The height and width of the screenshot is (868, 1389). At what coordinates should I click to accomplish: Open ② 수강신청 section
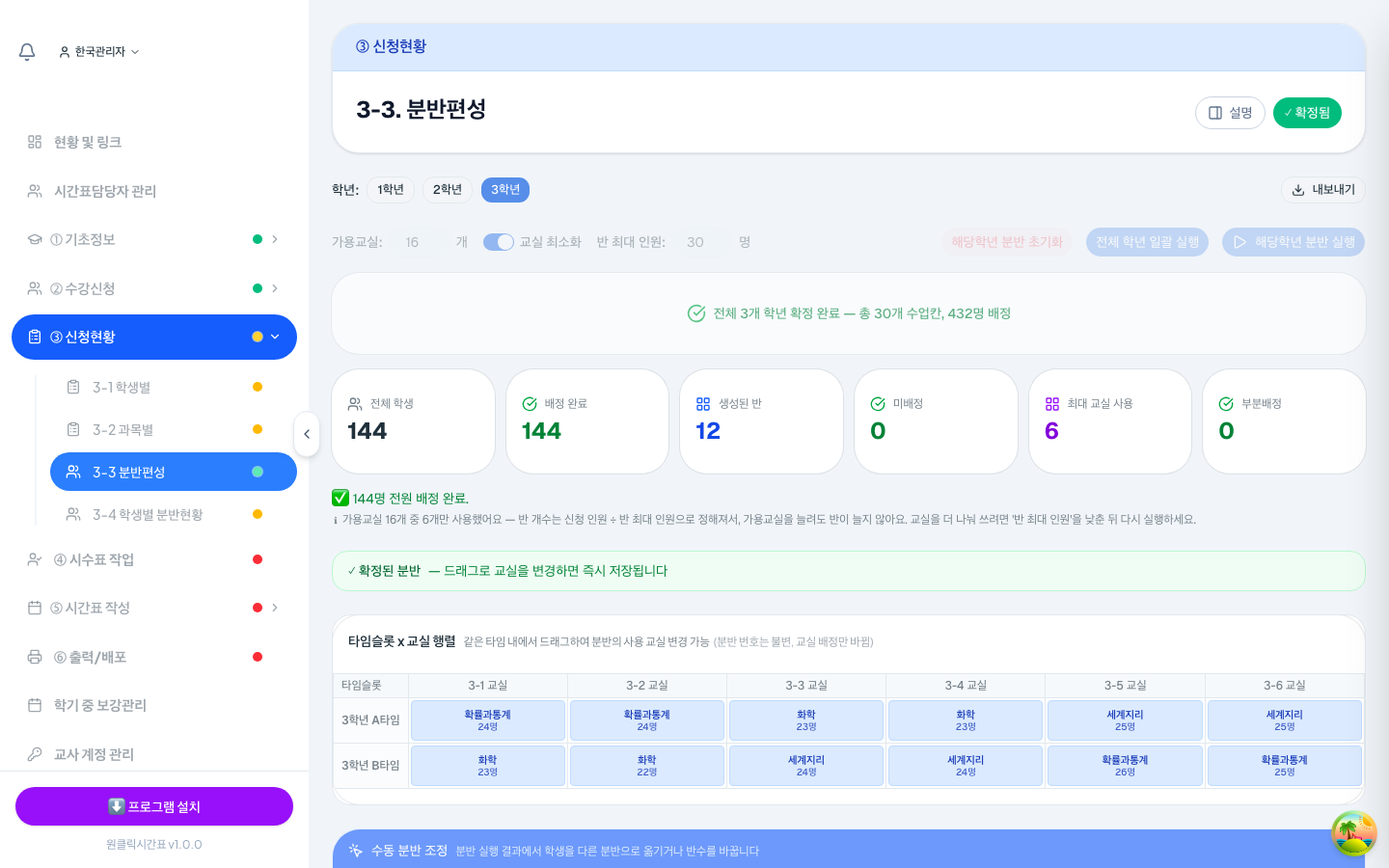(x=154, y=288)
